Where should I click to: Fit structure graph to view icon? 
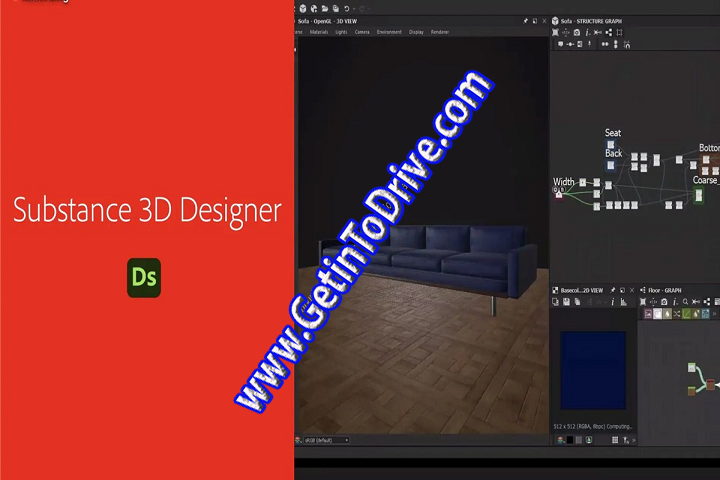tap(556, 33)
